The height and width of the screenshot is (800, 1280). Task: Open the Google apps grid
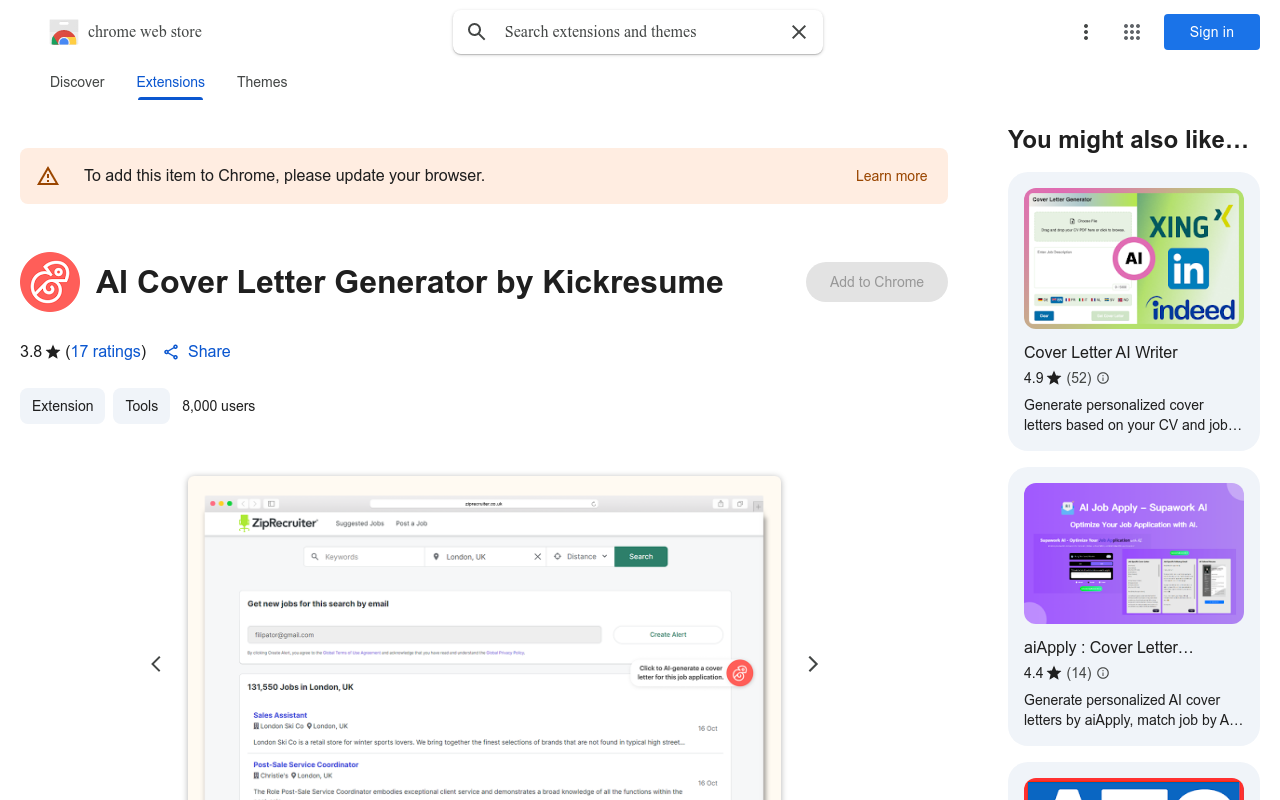point(1132,32)
